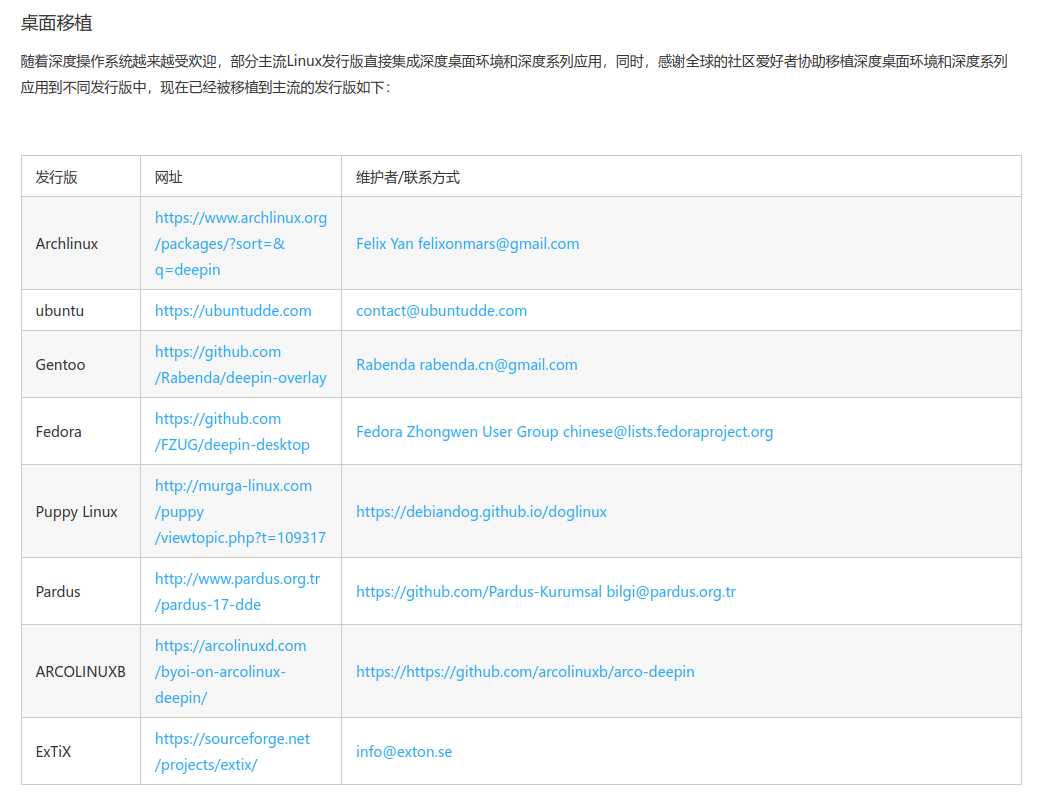Open the Pardus 17 DDE link
Screen dimensions: 1042x801
(232, 591)
